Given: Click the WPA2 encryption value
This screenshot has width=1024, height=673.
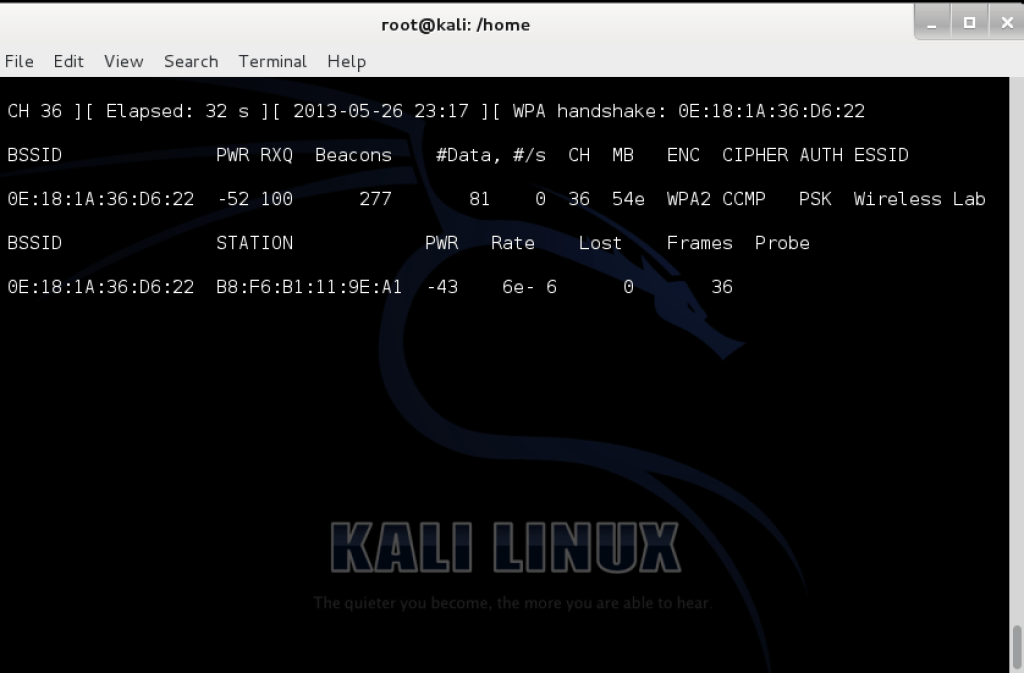Looking at the screenshot, I should [688, 199].
